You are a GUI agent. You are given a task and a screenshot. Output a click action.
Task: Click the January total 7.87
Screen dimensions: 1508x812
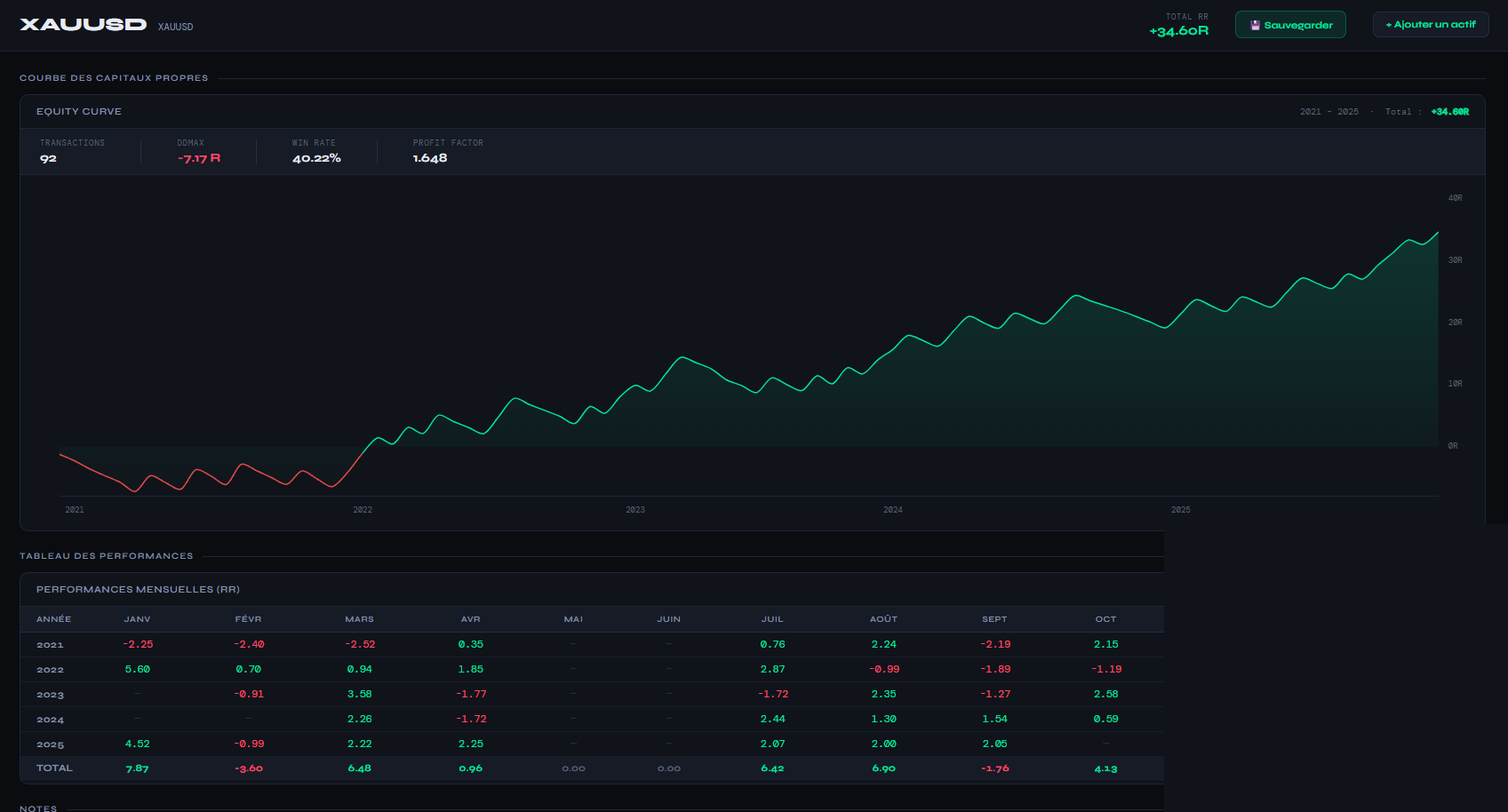[x=138, y=768]
